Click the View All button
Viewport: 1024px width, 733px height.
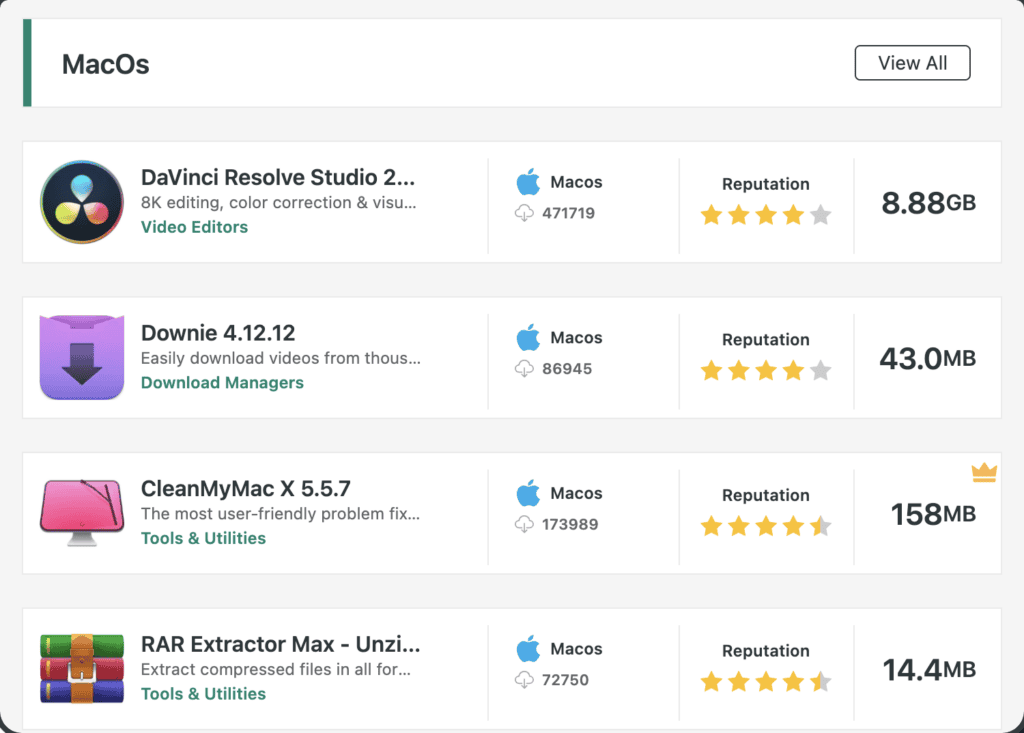[x=912, y=63]
